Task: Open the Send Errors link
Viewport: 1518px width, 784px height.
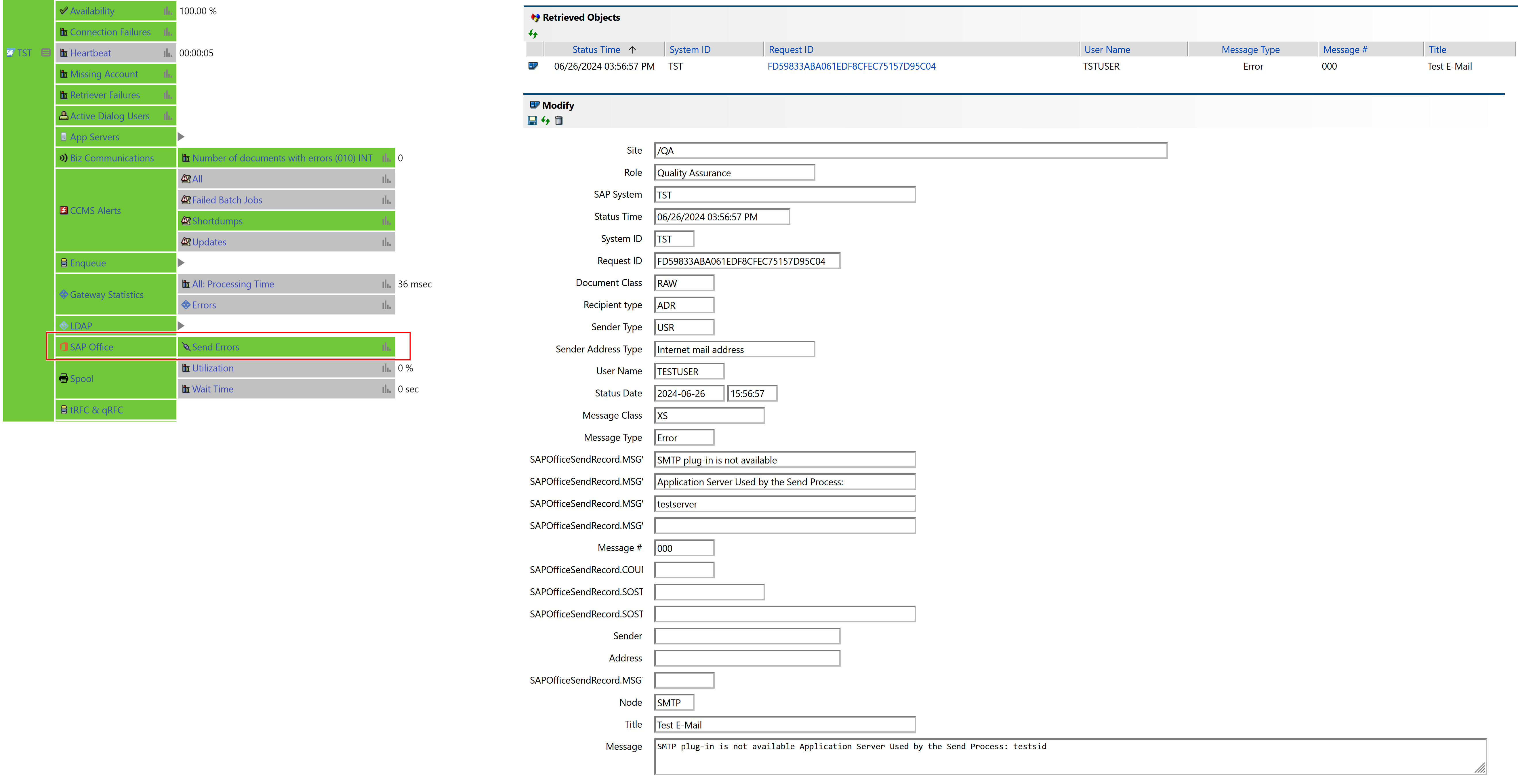Action: click(x=216, y=347)
